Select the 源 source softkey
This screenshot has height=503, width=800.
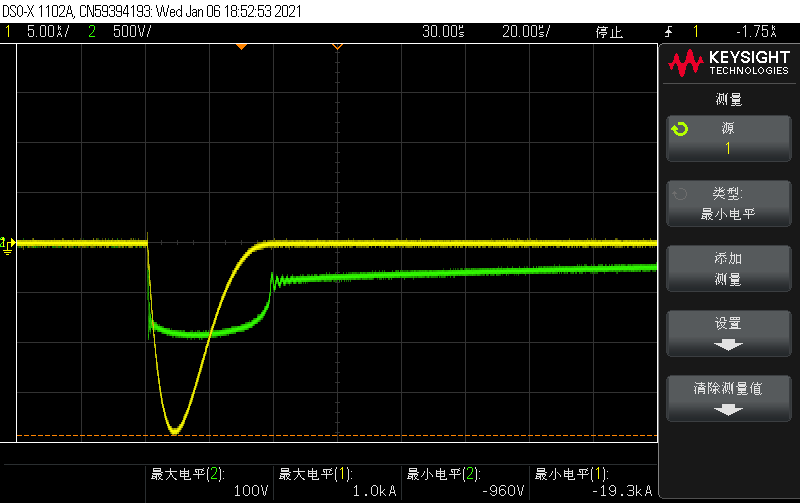[x=728, y=138]
